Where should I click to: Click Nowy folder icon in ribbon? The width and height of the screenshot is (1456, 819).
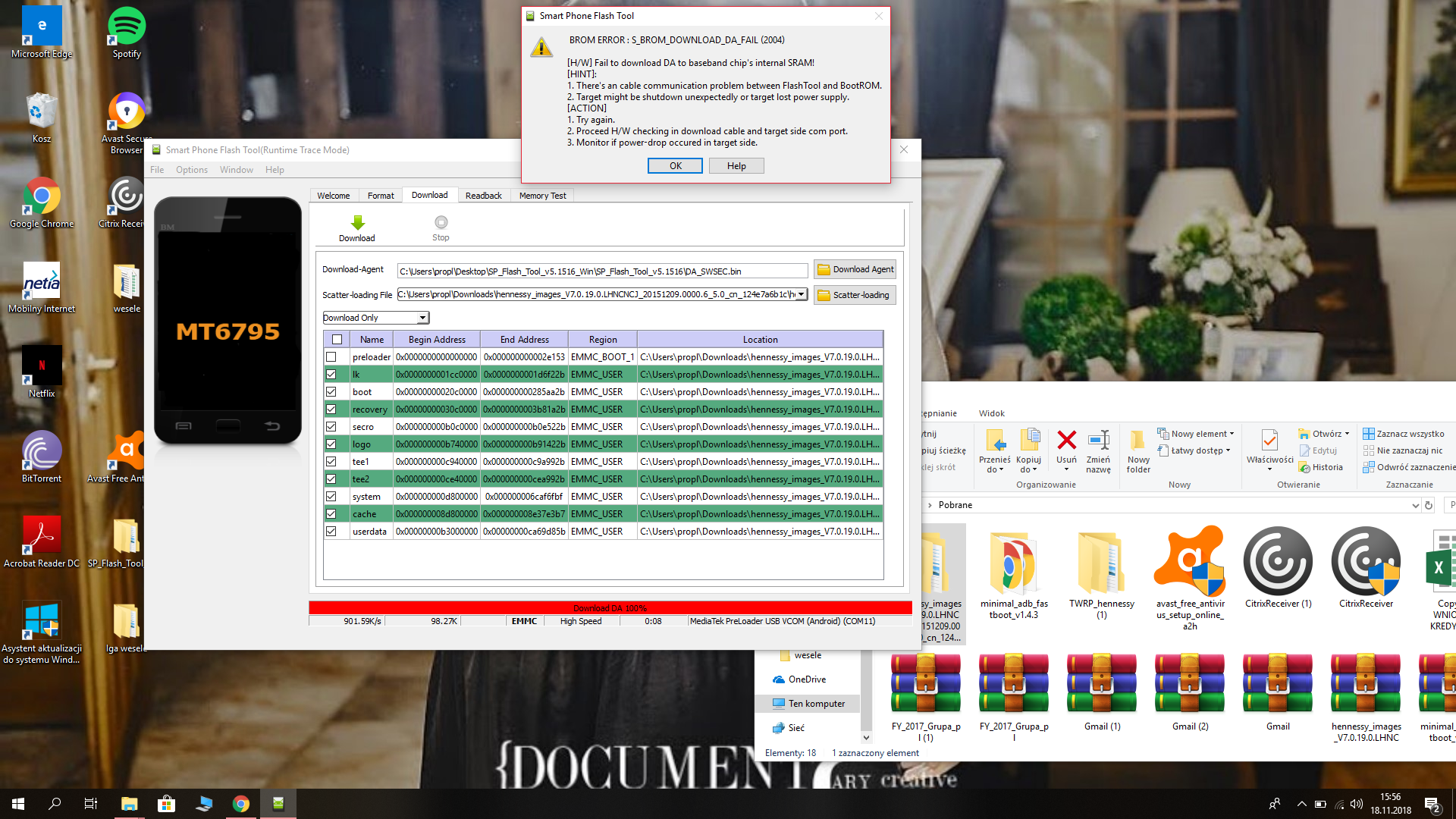click(x=1137, y=441)
